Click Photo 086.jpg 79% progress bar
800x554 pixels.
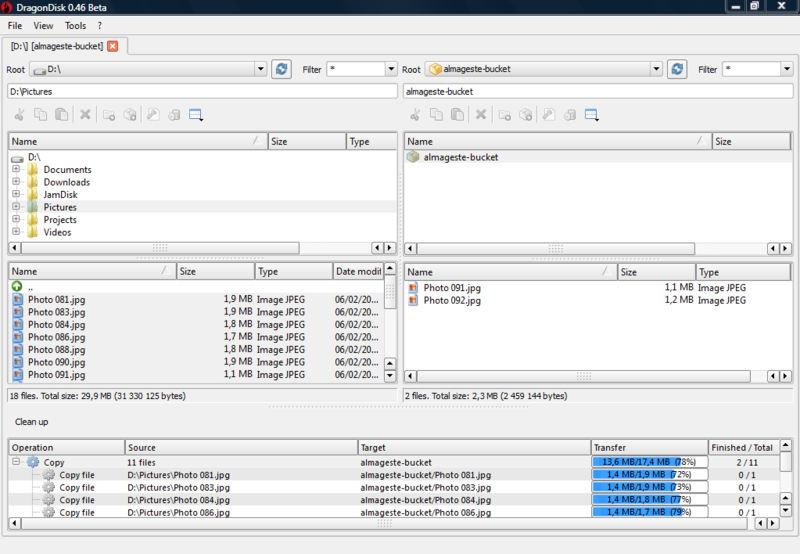pyautogui.click(x=649, y=512)
